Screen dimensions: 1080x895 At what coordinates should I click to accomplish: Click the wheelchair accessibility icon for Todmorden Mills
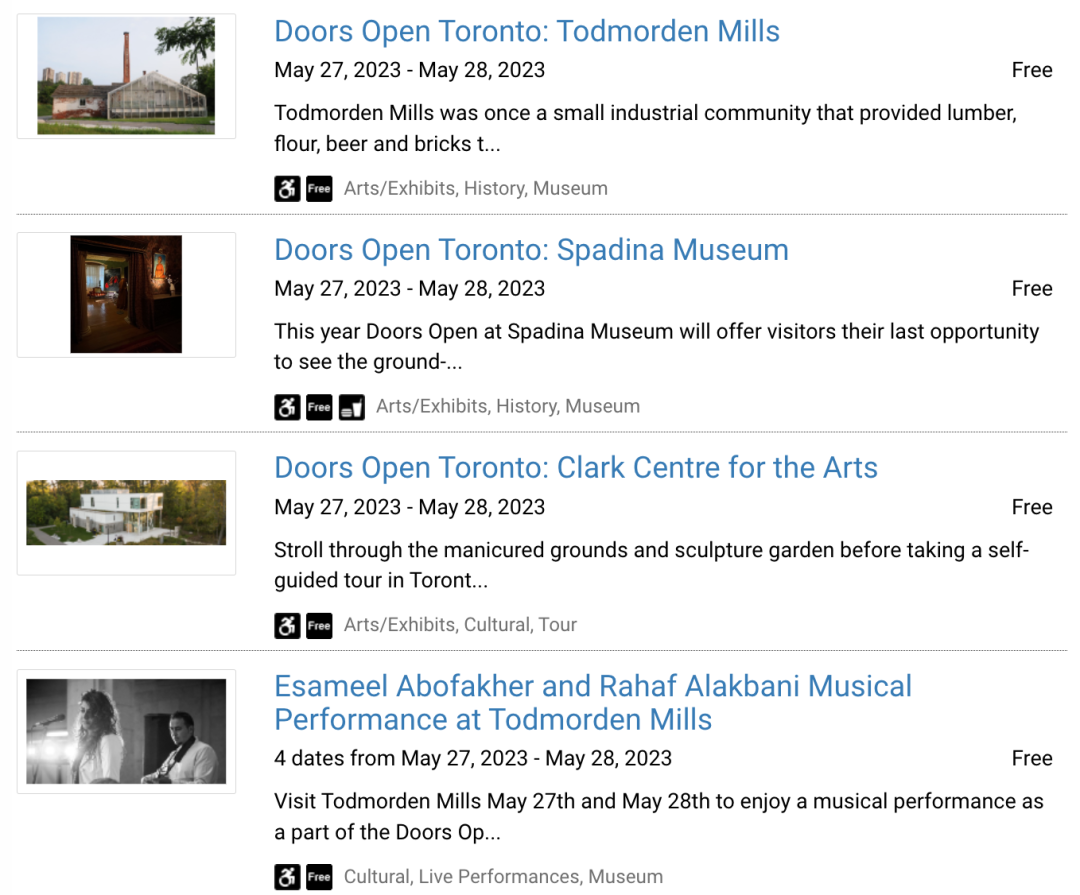click(x=287, y=188)
